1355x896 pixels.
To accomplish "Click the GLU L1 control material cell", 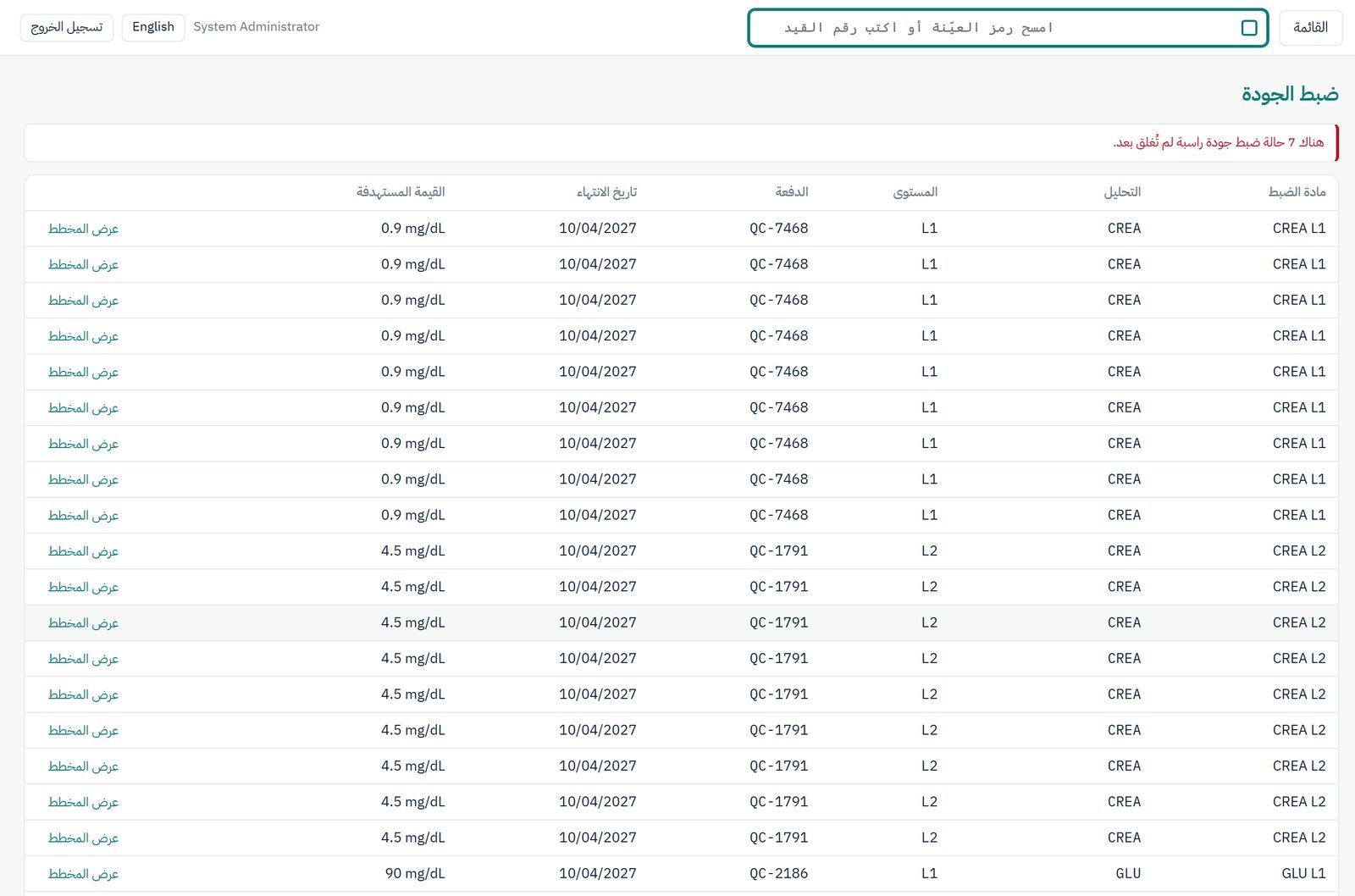I will (x=1304, y=874).
